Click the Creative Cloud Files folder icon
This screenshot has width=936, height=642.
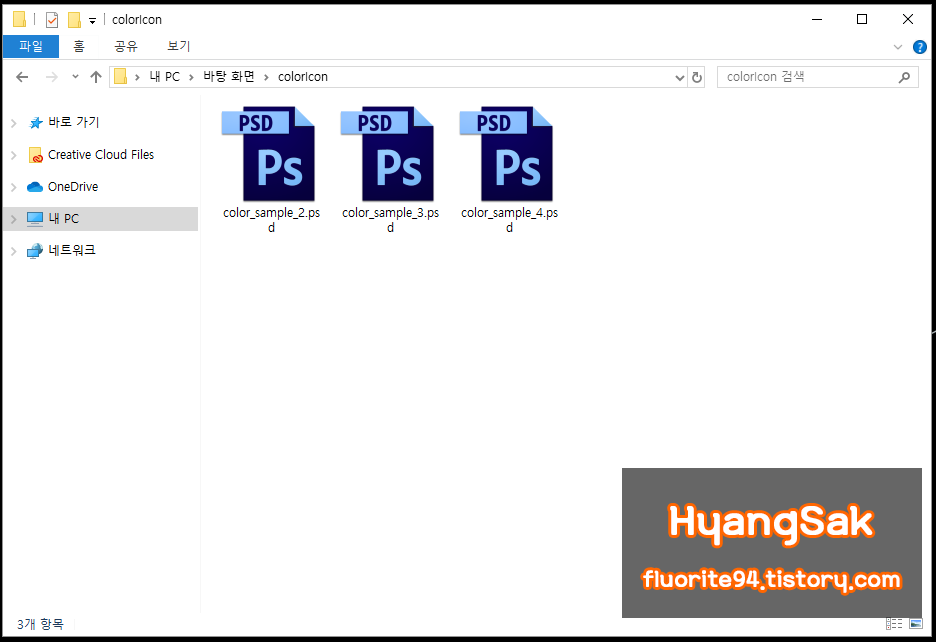coord(36,155)
